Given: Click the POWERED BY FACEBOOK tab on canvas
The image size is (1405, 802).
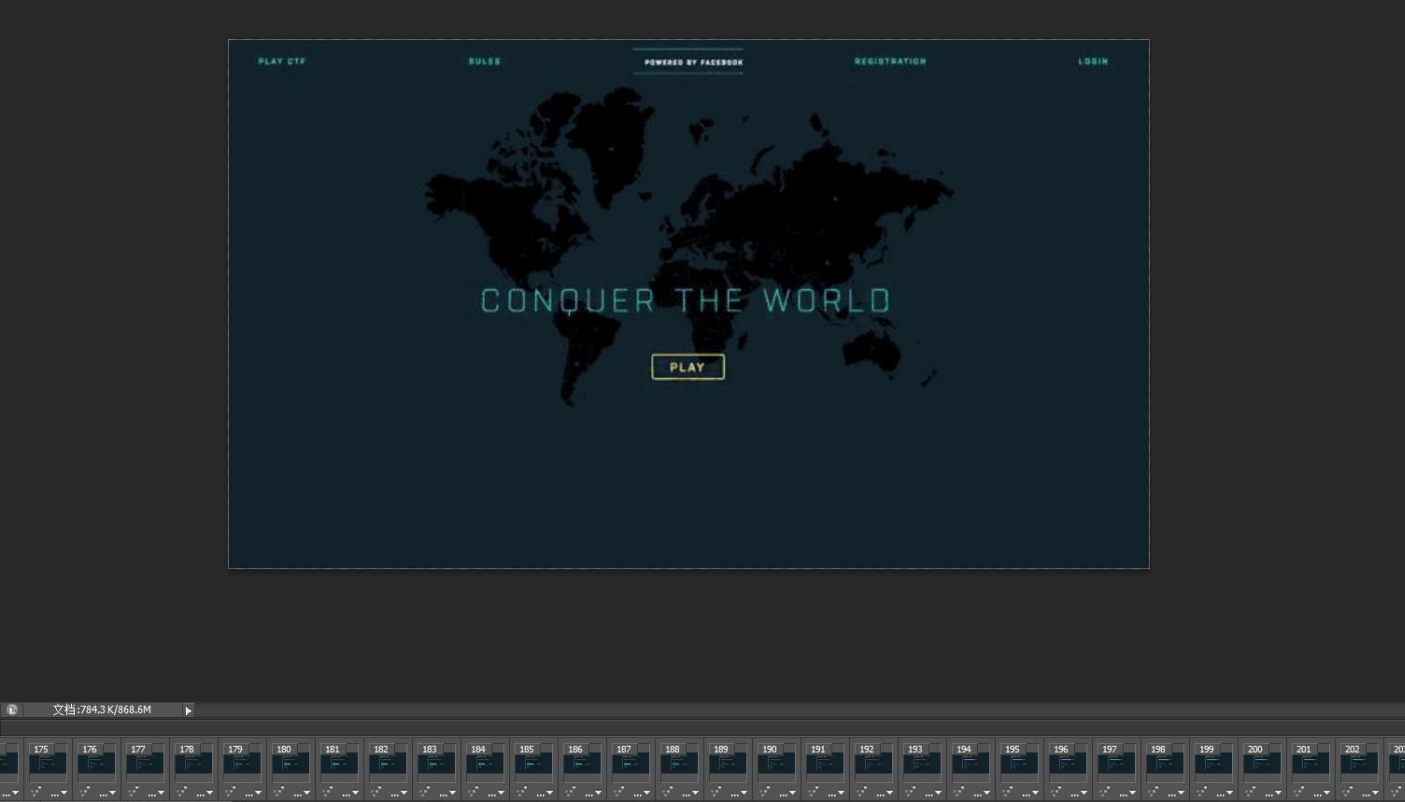Looking at the screenshot, I should pos(693,62).
